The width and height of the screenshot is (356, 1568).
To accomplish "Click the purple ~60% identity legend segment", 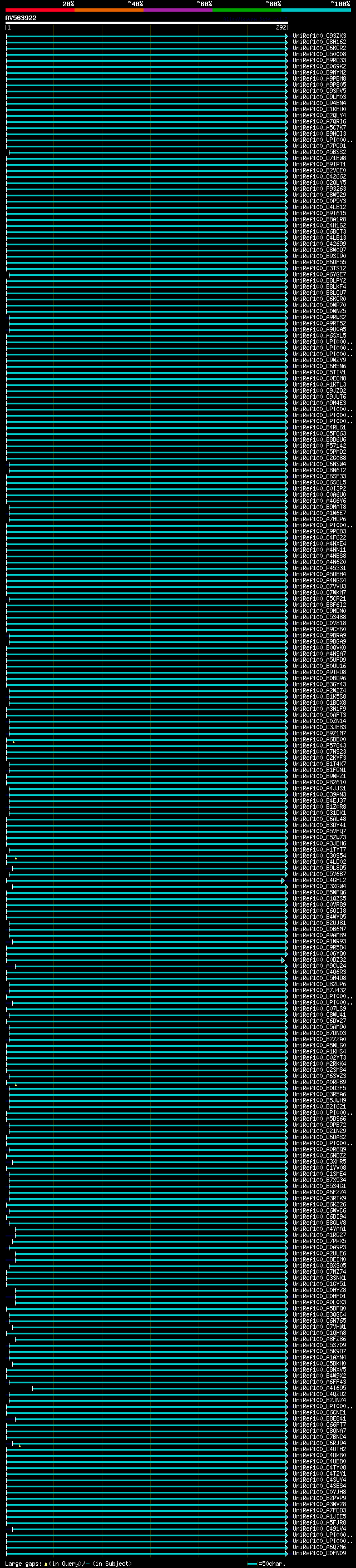I will click(x=179, y=10).
